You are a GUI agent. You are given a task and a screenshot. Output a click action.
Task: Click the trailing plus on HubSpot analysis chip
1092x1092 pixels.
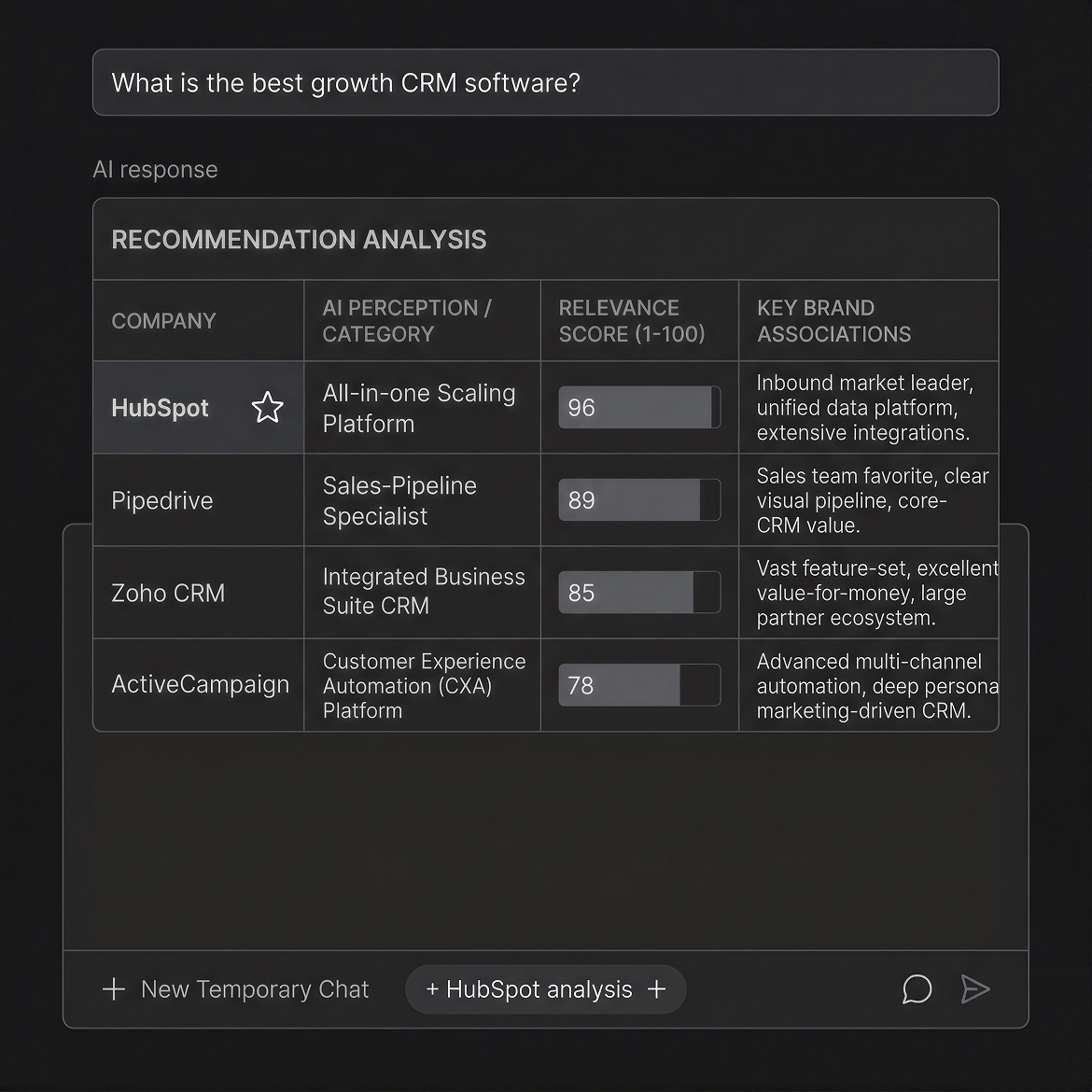pyautogui.click(x=657, y=989)
